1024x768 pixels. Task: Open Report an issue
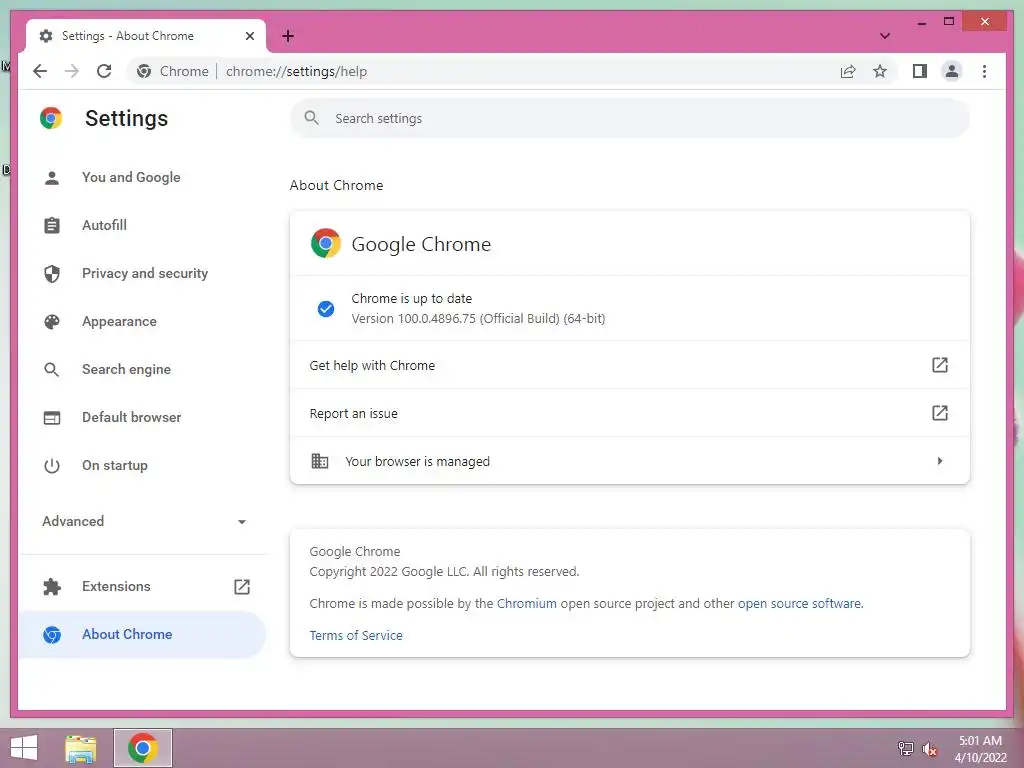[x=630, y=413]
